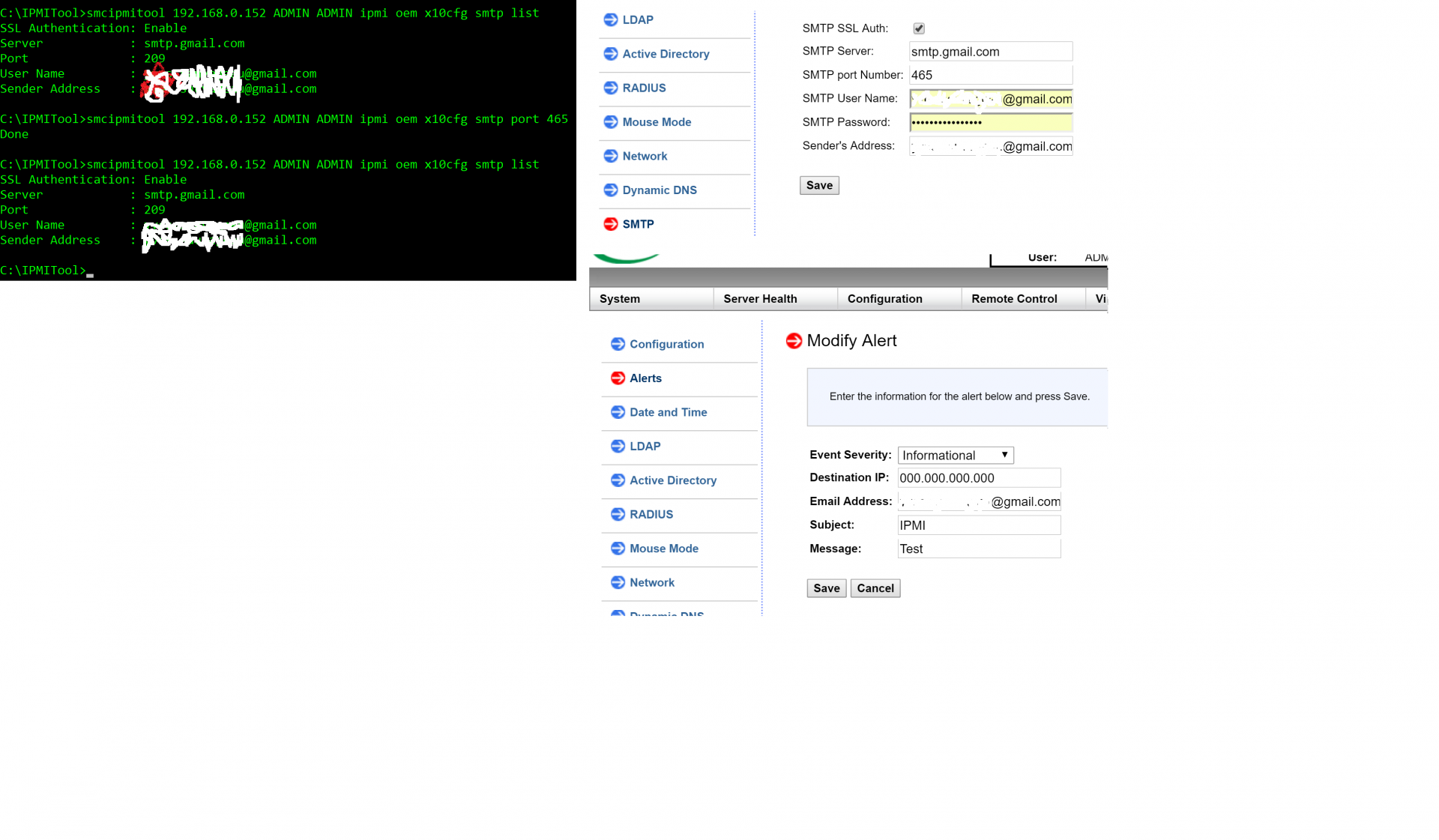The image size is (1439, 840).
Task: Open Mouse Mode link in the lower sidebar
Action: 664,549
